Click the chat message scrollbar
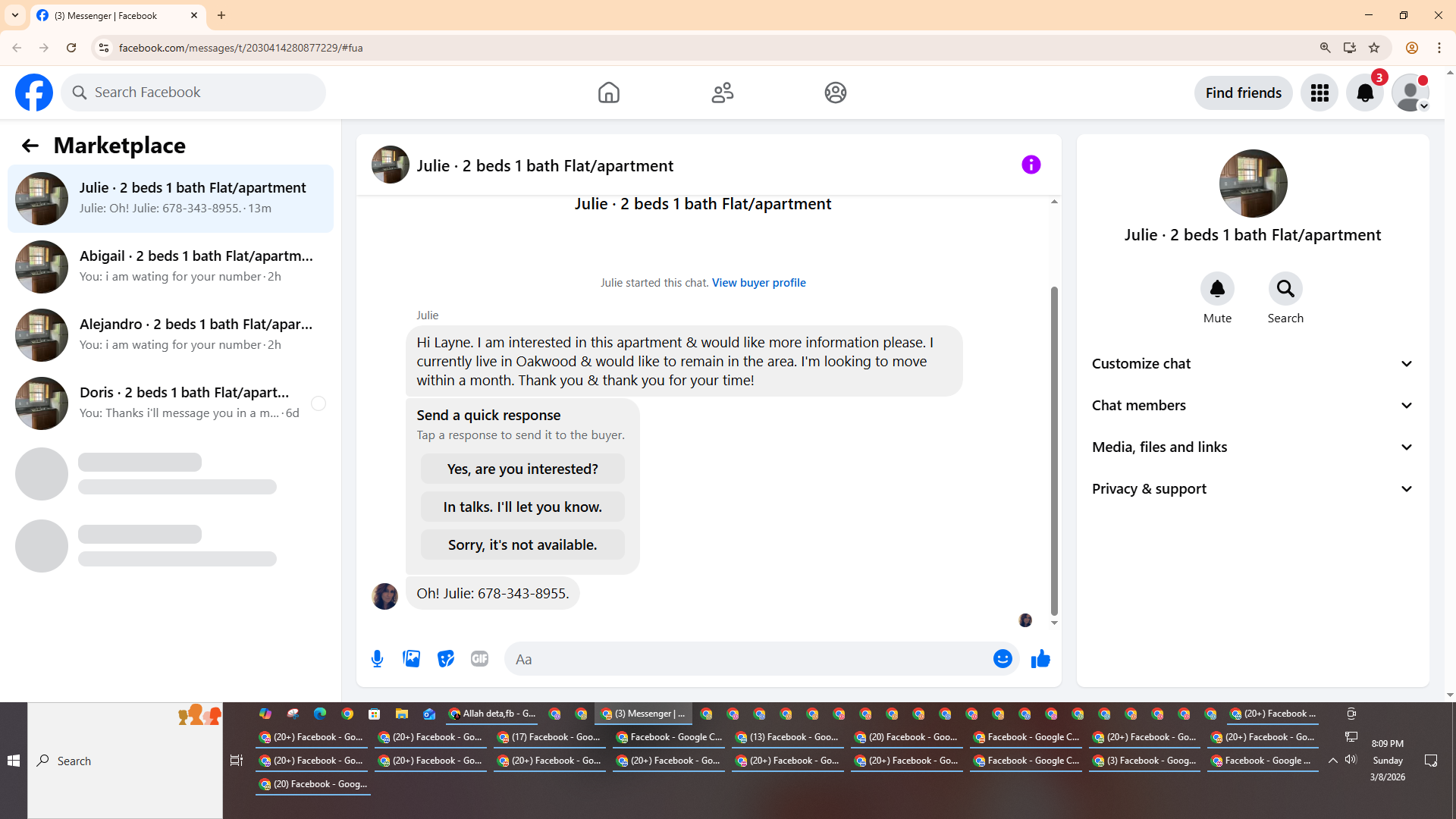The height and width of the screenshot is (819, 1456). click(x=1054, y=451)
